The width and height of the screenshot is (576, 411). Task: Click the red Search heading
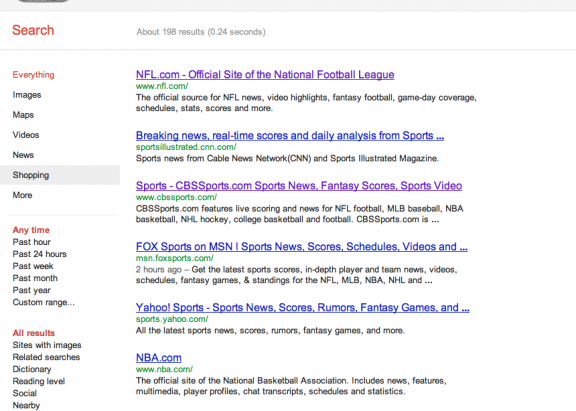click(33, 30)
